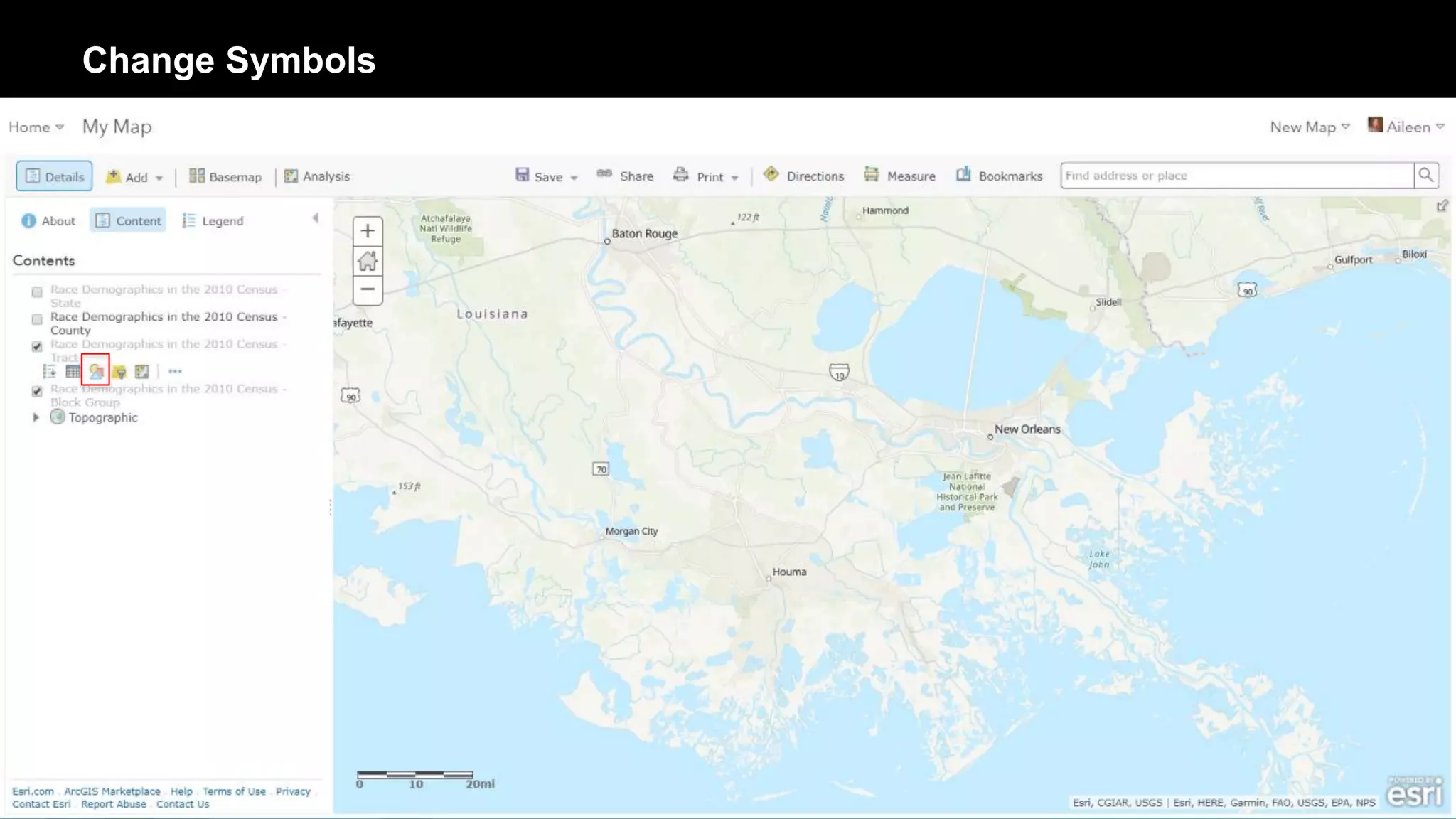Open More Options ellipsis for Tract layer
Screen dimensions: 1456x819
tap(175, 371)
